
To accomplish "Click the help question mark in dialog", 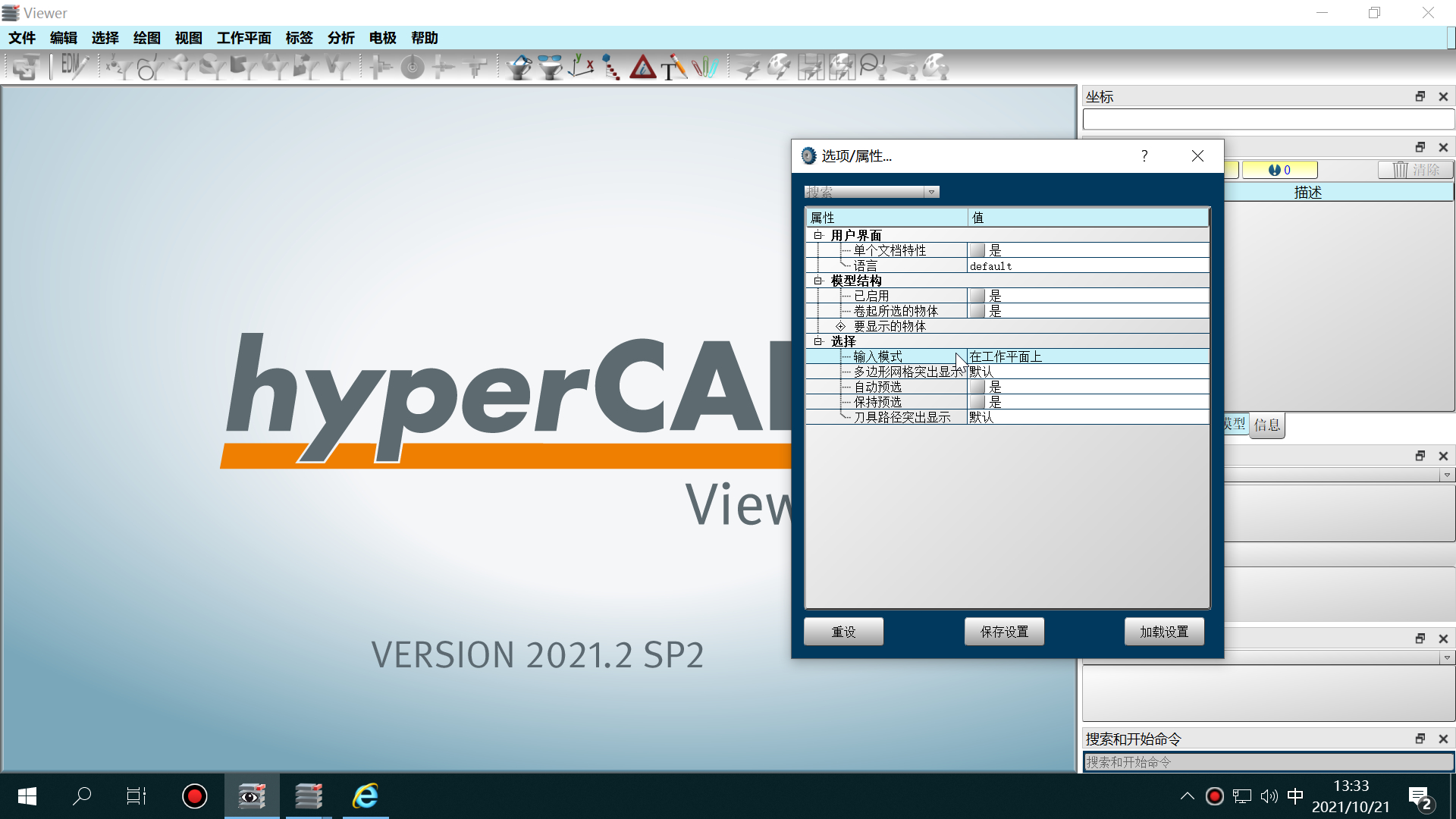I will pos(1144,155).
